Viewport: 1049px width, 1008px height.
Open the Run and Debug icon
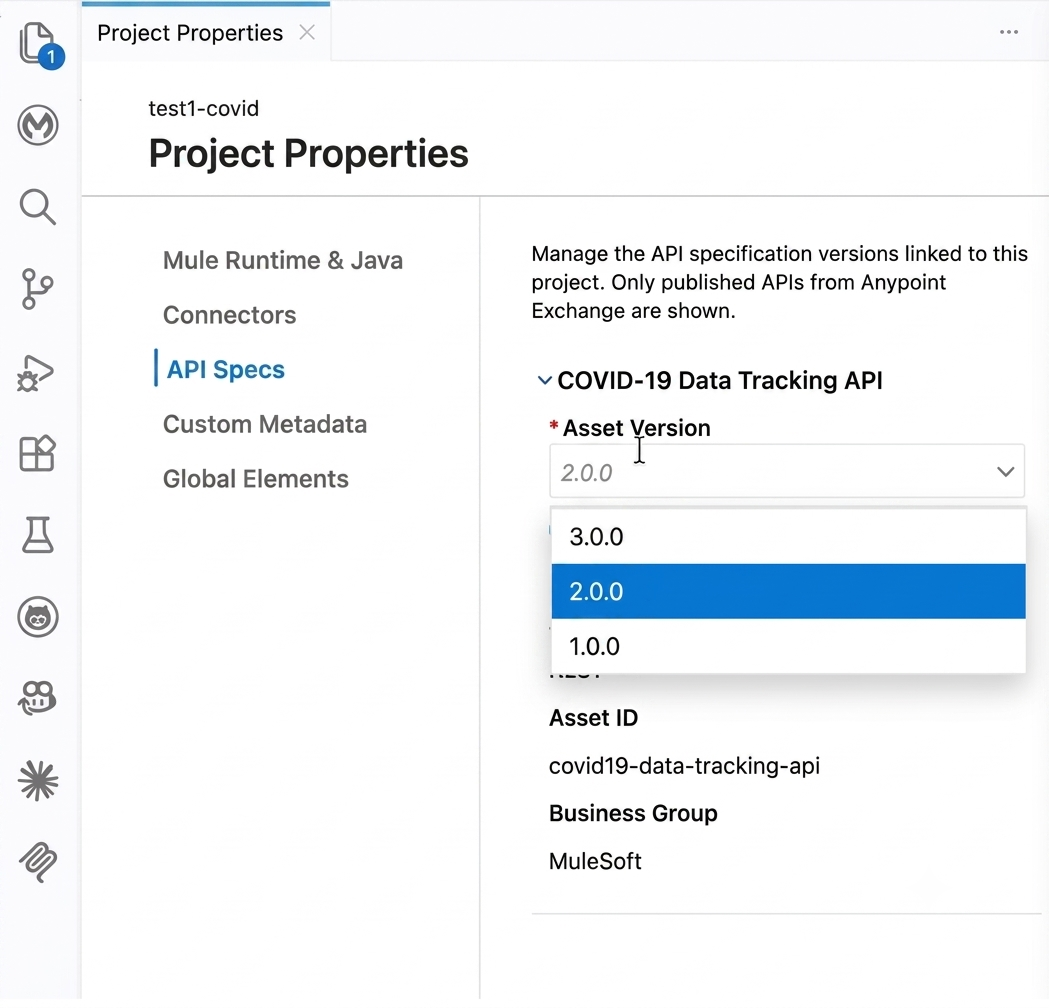click(x=35, y=373)
